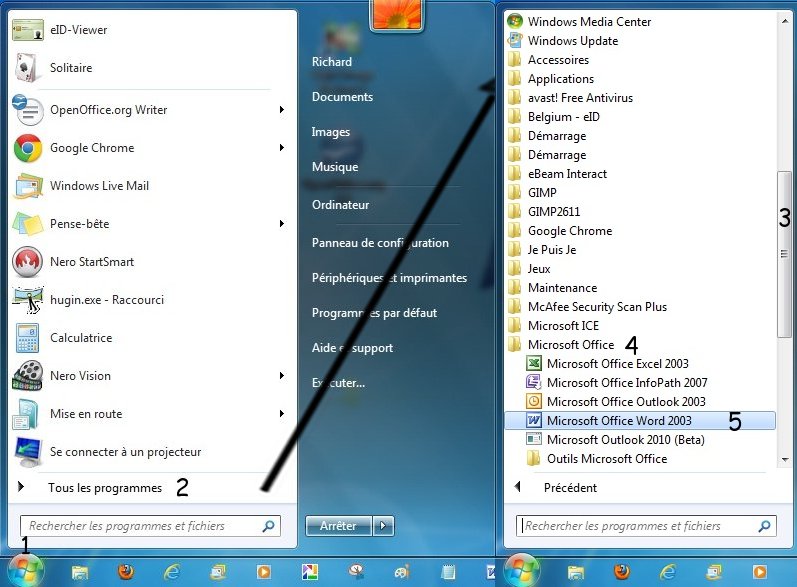
Task: Expand OpenOffice.org Writer submenu arrow
Action: [x=282, y=110]
